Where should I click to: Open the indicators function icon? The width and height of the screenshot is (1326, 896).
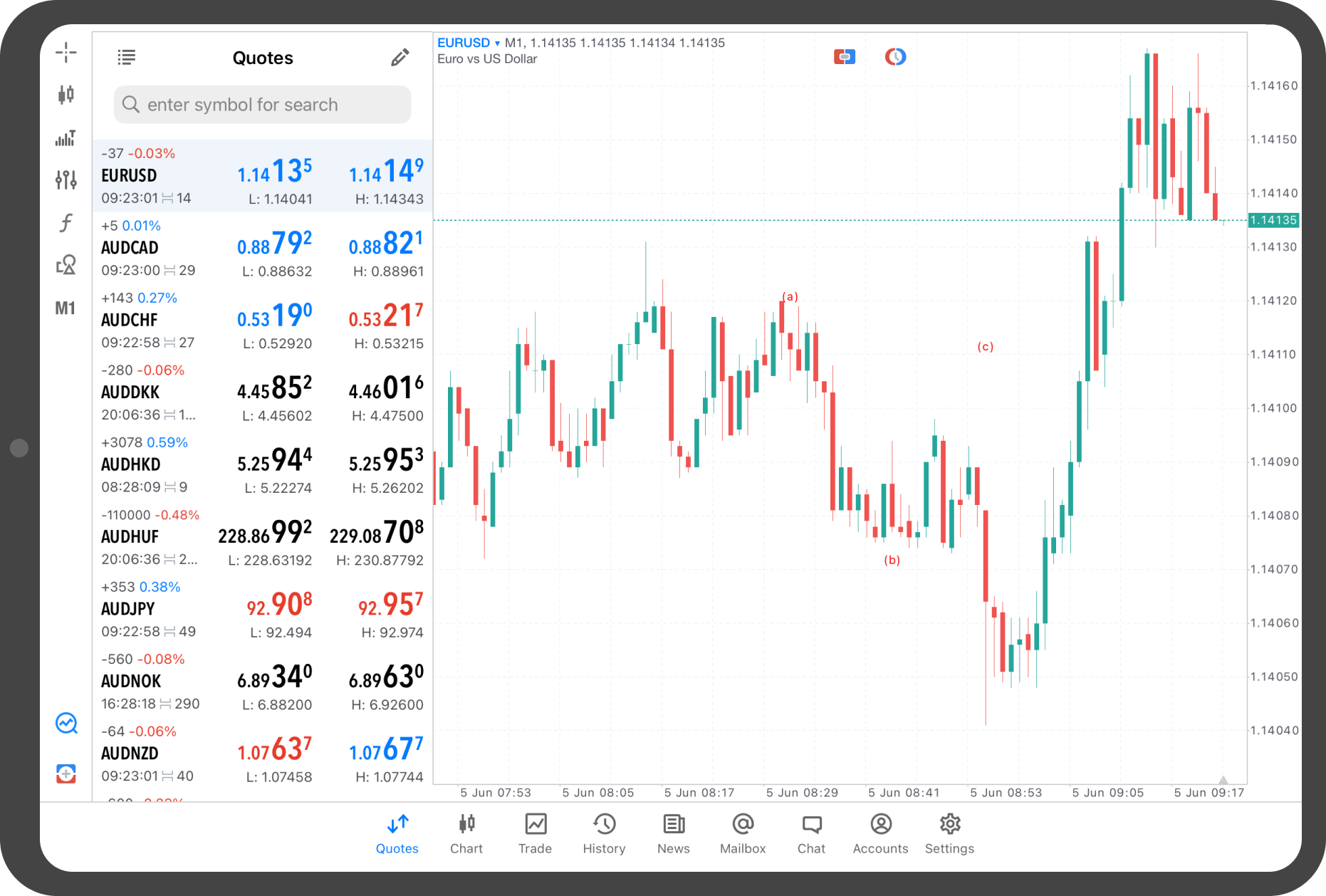(66, 223)
